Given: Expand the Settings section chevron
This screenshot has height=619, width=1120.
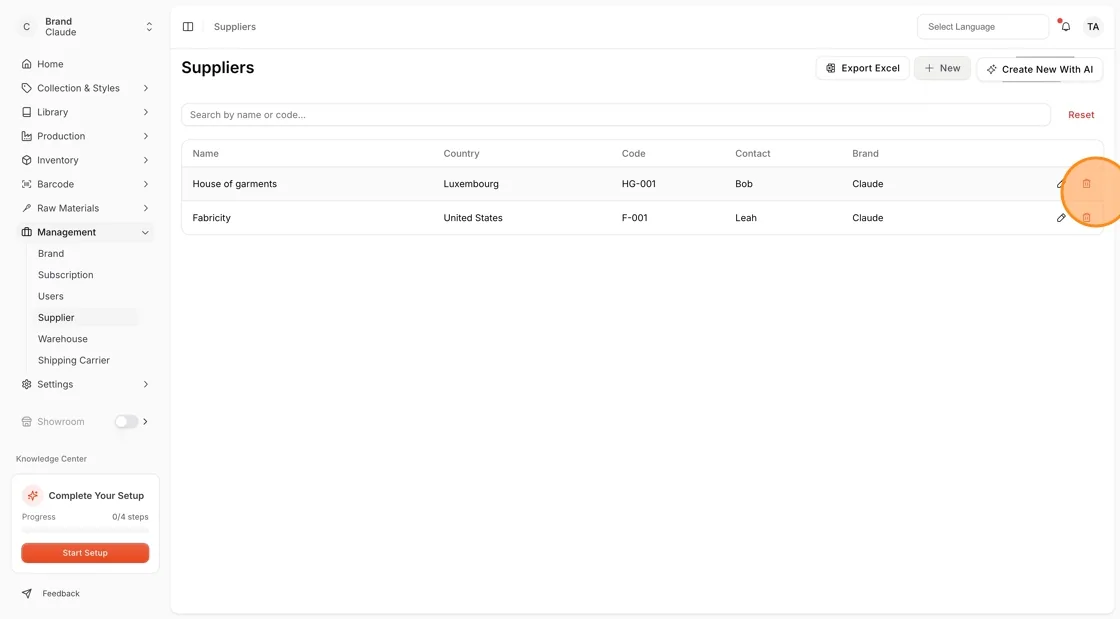Looking at the screenshot, I should [146, 384].
